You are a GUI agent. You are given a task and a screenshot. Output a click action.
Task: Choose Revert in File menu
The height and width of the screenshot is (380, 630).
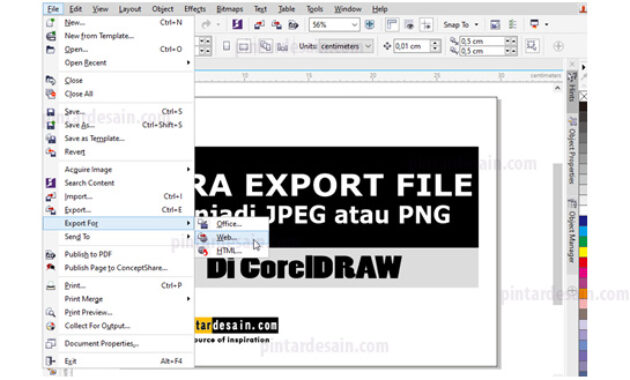point(119,152)
